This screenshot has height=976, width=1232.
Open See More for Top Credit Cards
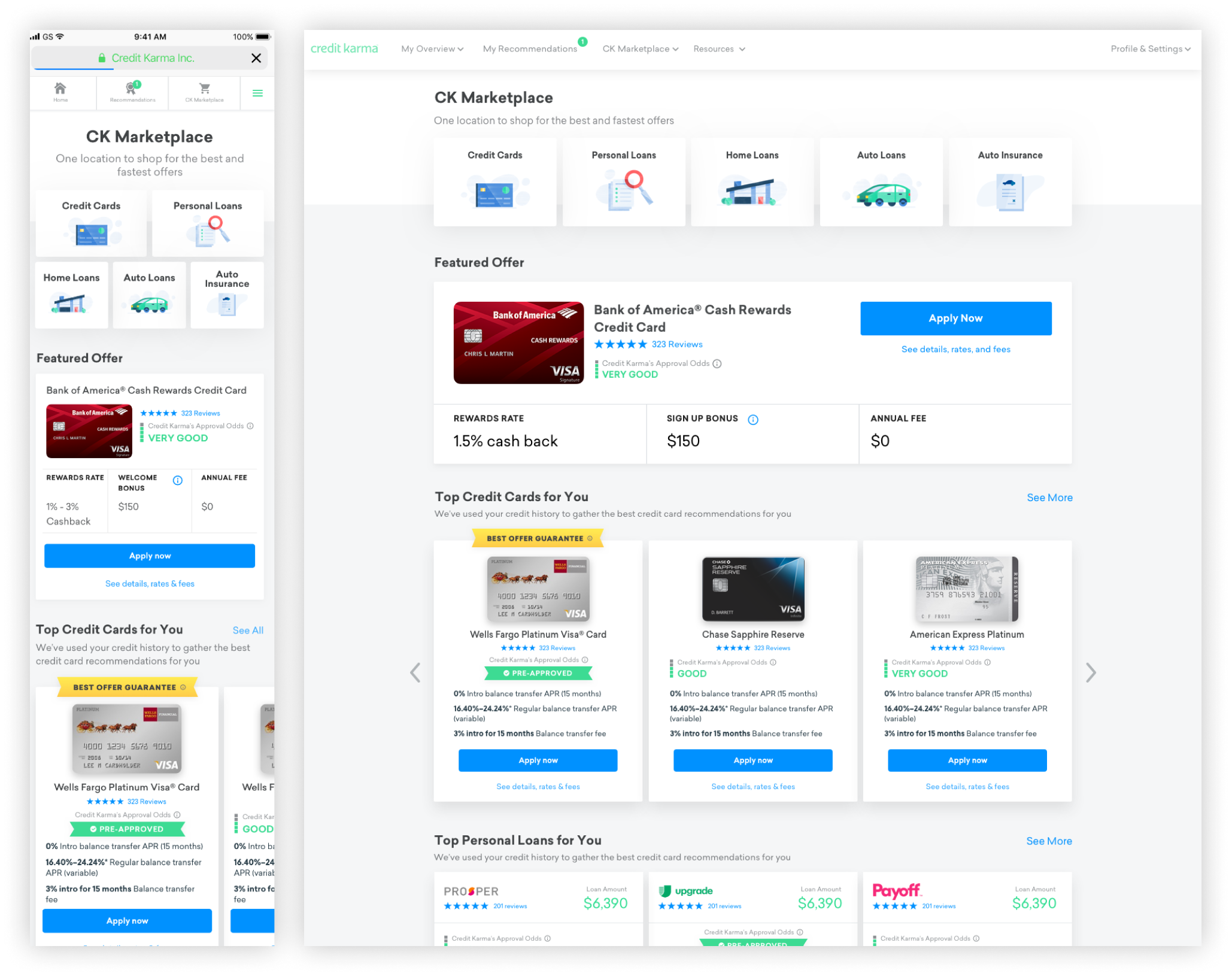click(x=1049, y=498)
